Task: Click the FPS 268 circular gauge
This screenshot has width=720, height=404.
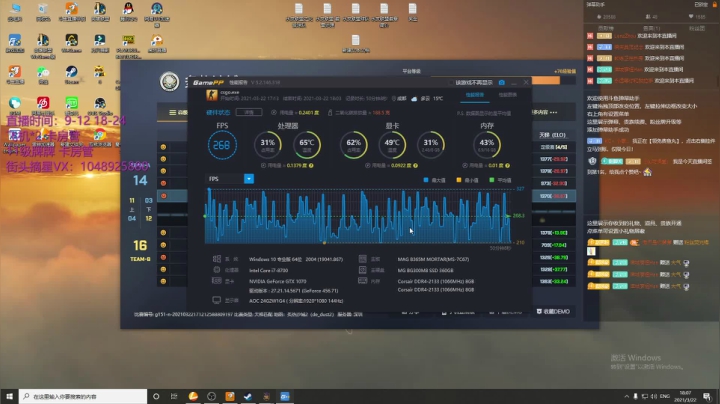Action: tap(222, 145)
